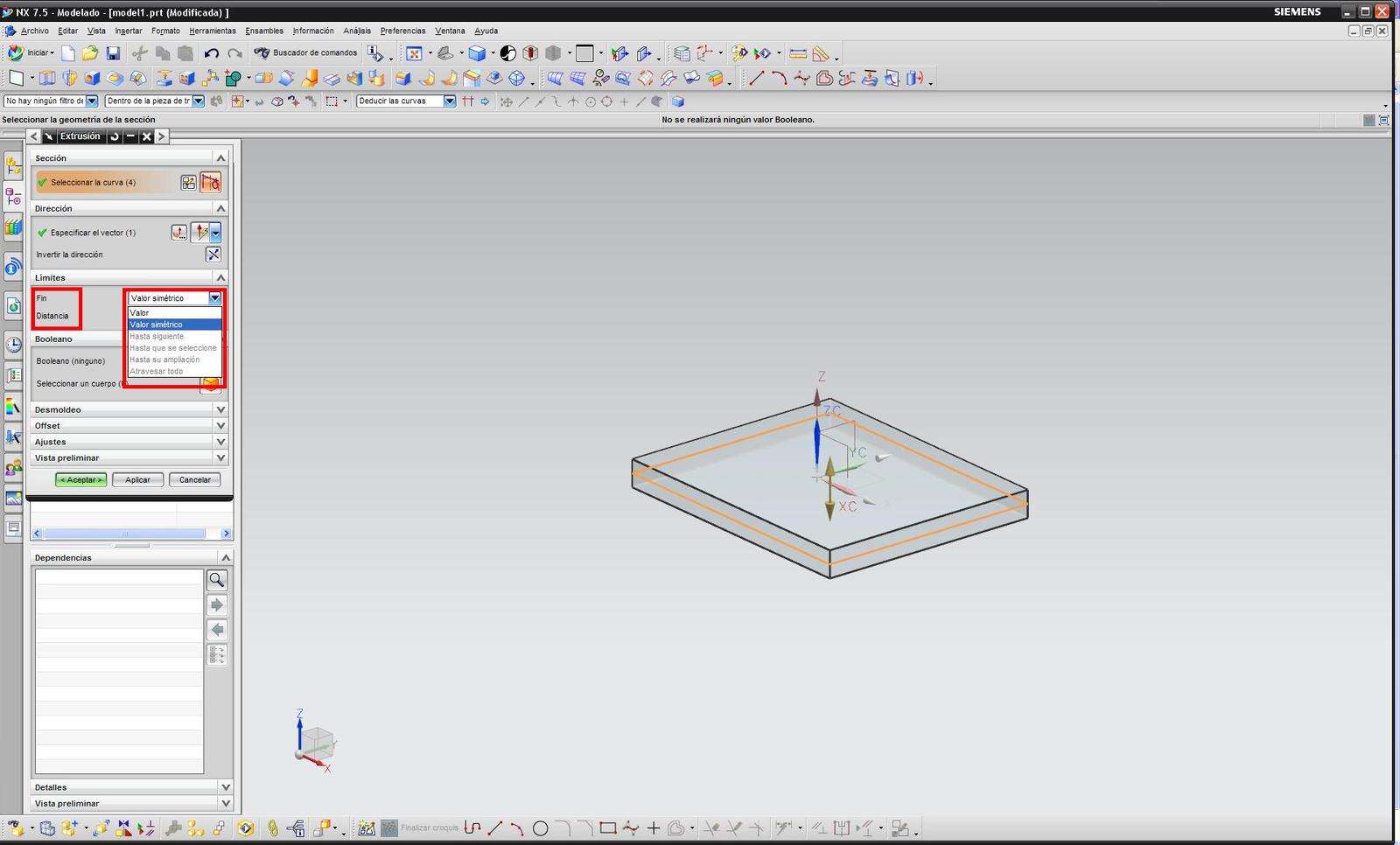Click the Aplicar button
The image size is (1400, 845).
tap(137, 480)
